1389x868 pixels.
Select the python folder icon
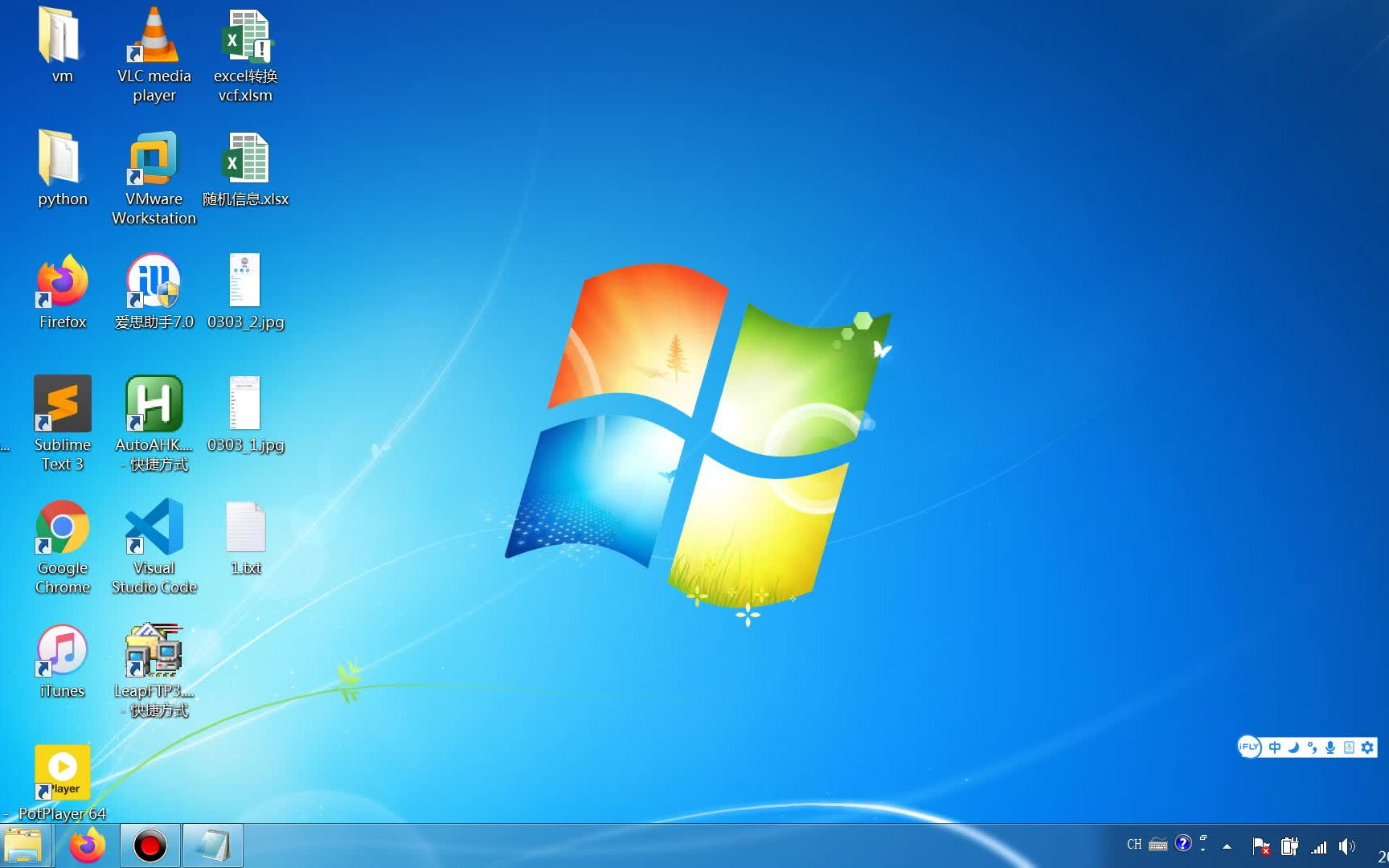[x=62, y=169]
